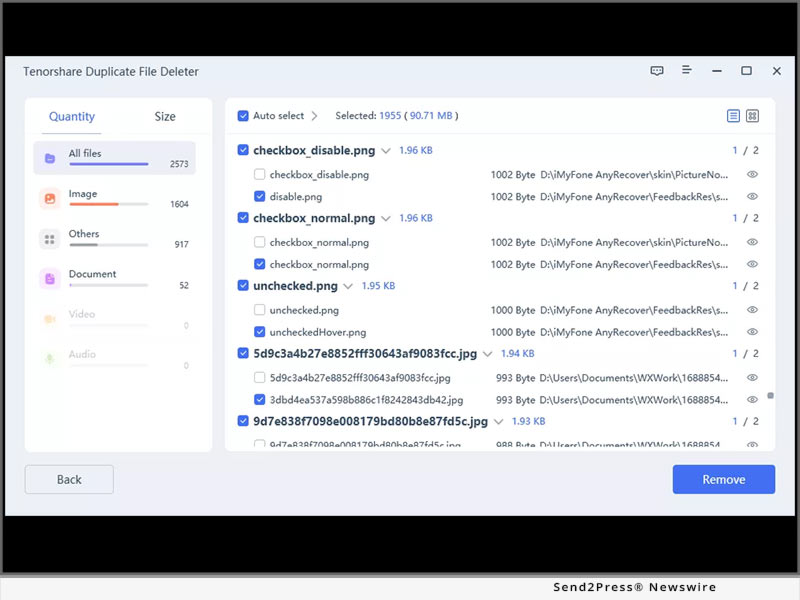Click the Others category icon in sidebar
Image resolution: width=800 pixels, height=600 pixels.
(x=49, y=238)
